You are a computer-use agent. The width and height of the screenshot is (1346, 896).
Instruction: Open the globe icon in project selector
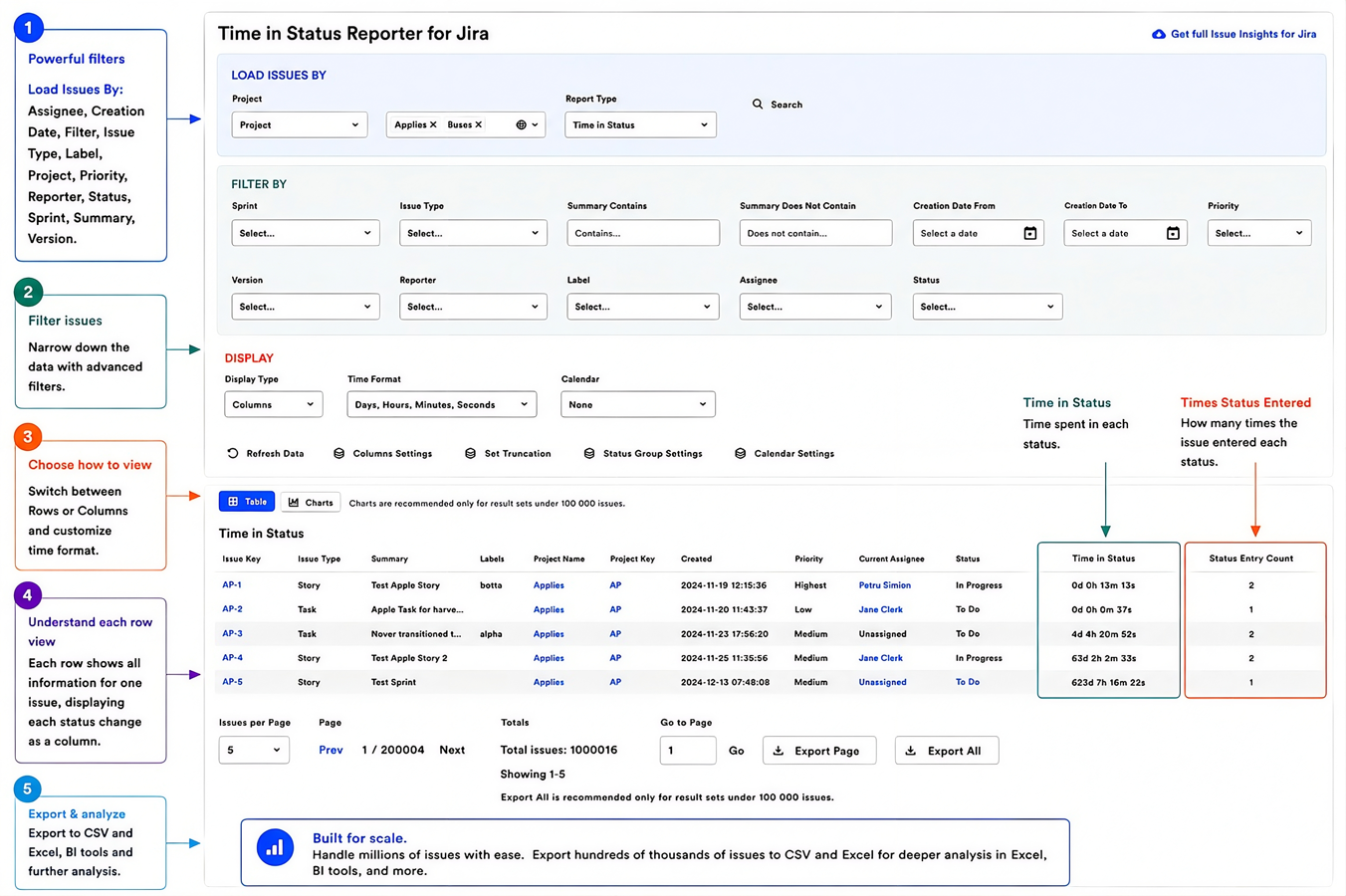click(521, 124)
